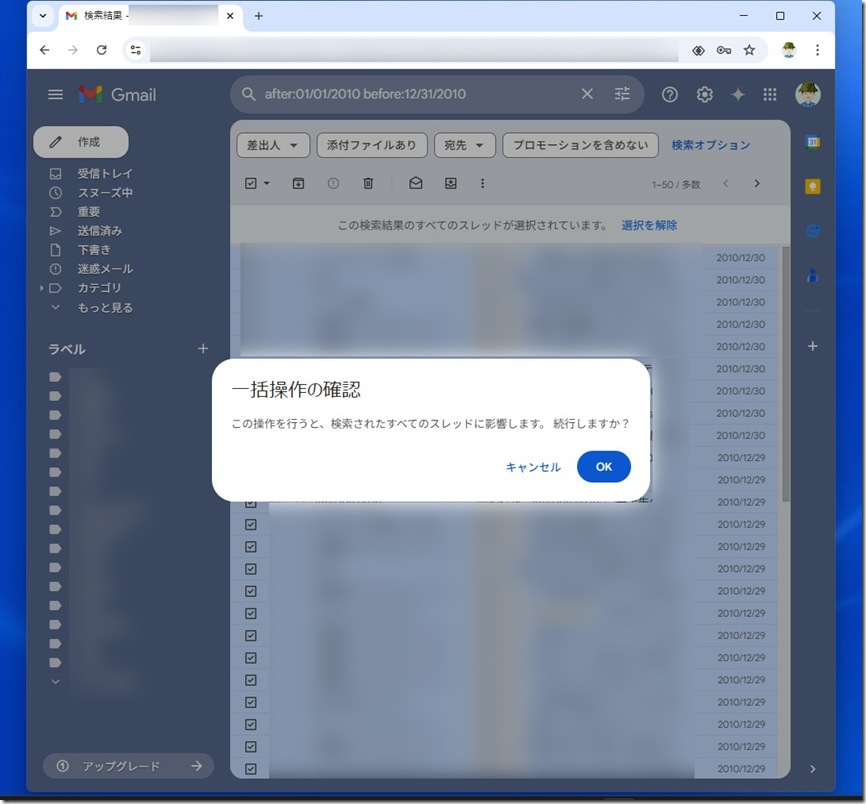Image resolution: width=866 pixels, height=804 pixels.
Task: Expand the カテゴリ item in the sidebar
Action: (41, 288)
